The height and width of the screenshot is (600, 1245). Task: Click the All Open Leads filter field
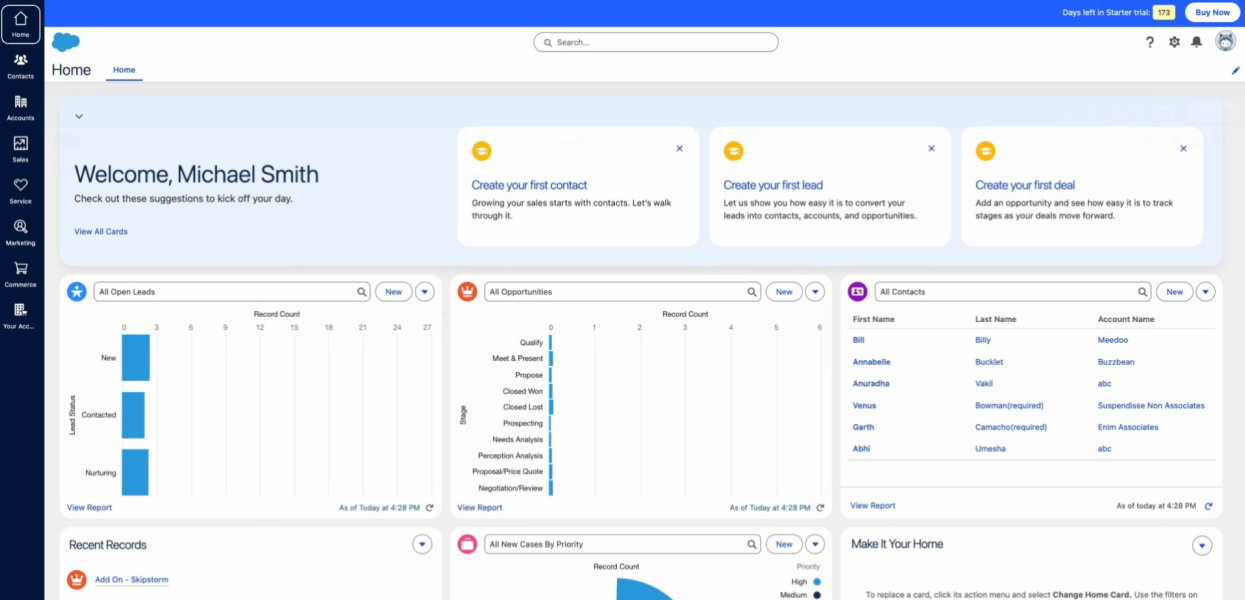(x=233, y=292)
